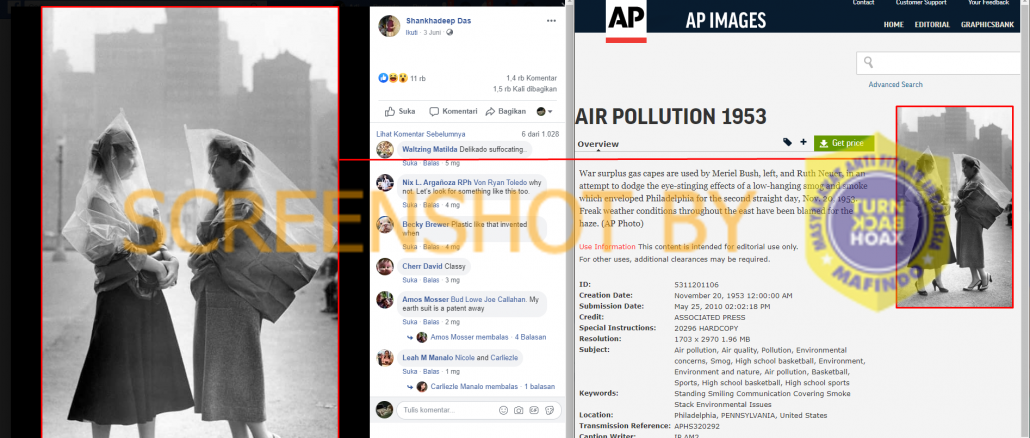This screenshot has width=1030, height=438.
Task: Click the tag icon beside Get price
Action: pyautogui.click(x=788, y=142)
